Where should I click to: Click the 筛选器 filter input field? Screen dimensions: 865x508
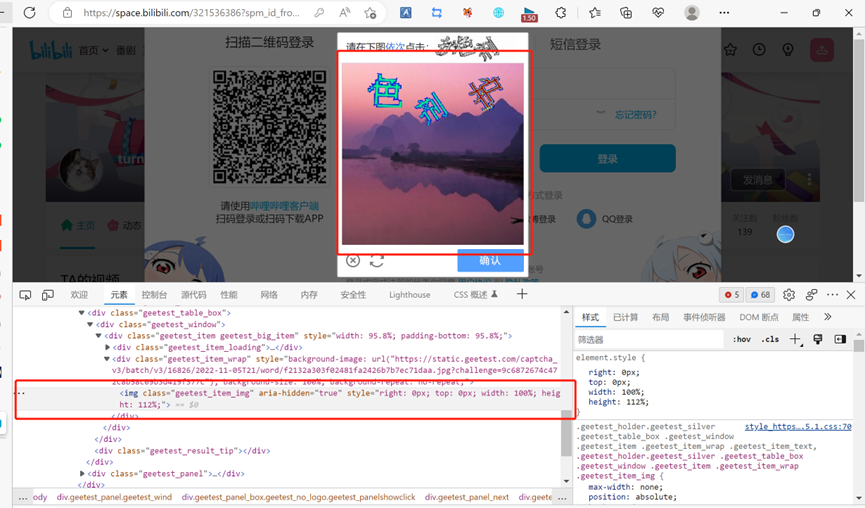pos(649,339)
